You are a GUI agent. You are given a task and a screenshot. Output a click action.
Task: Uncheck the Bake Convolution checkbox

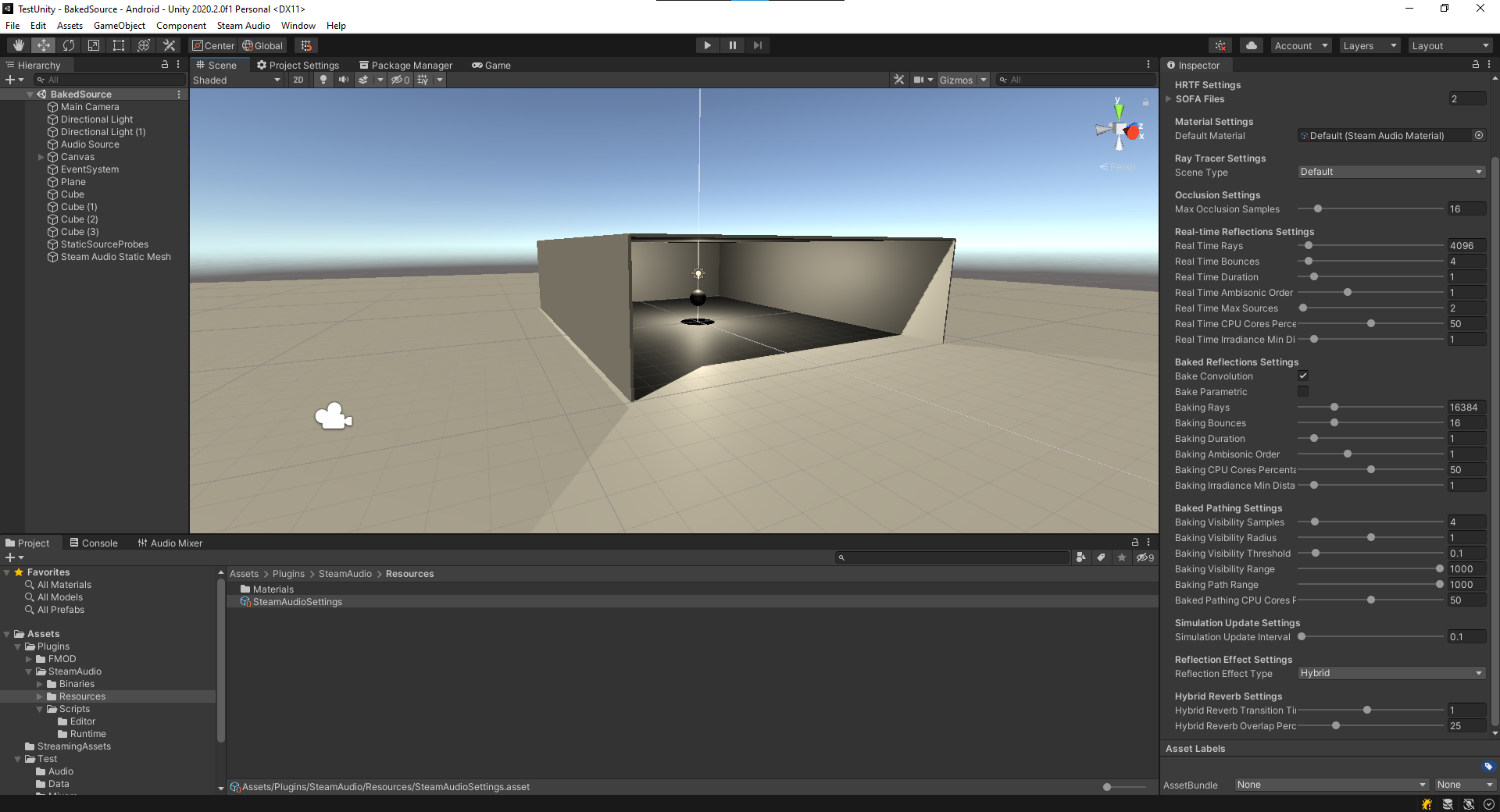(x=1303, y=376)
